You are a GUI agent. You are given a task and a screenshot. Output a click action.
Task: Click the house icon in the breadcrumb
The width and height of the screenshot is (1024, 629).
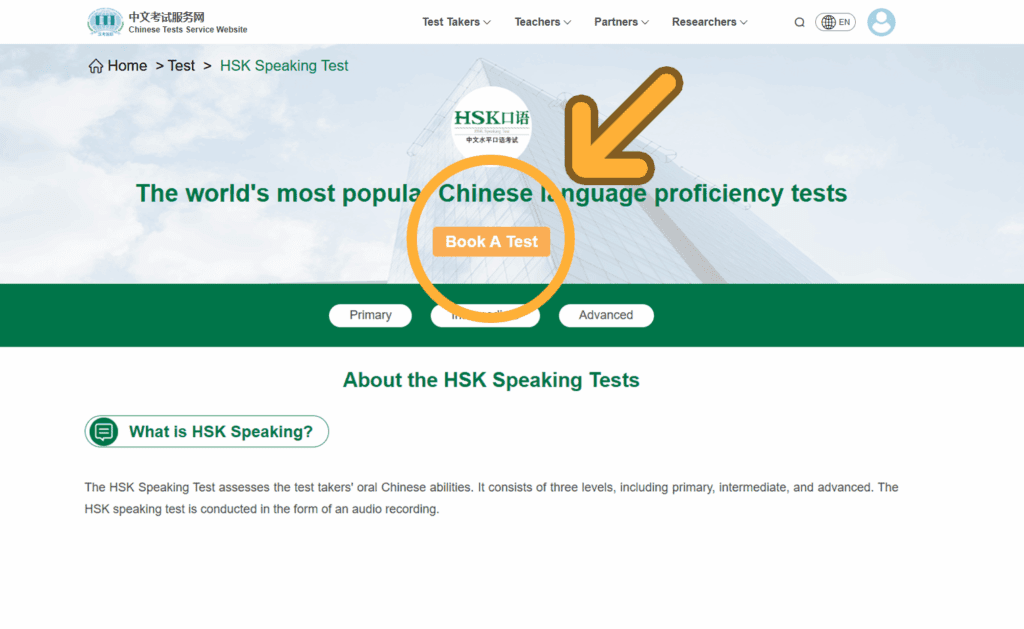tap(96, 66)
